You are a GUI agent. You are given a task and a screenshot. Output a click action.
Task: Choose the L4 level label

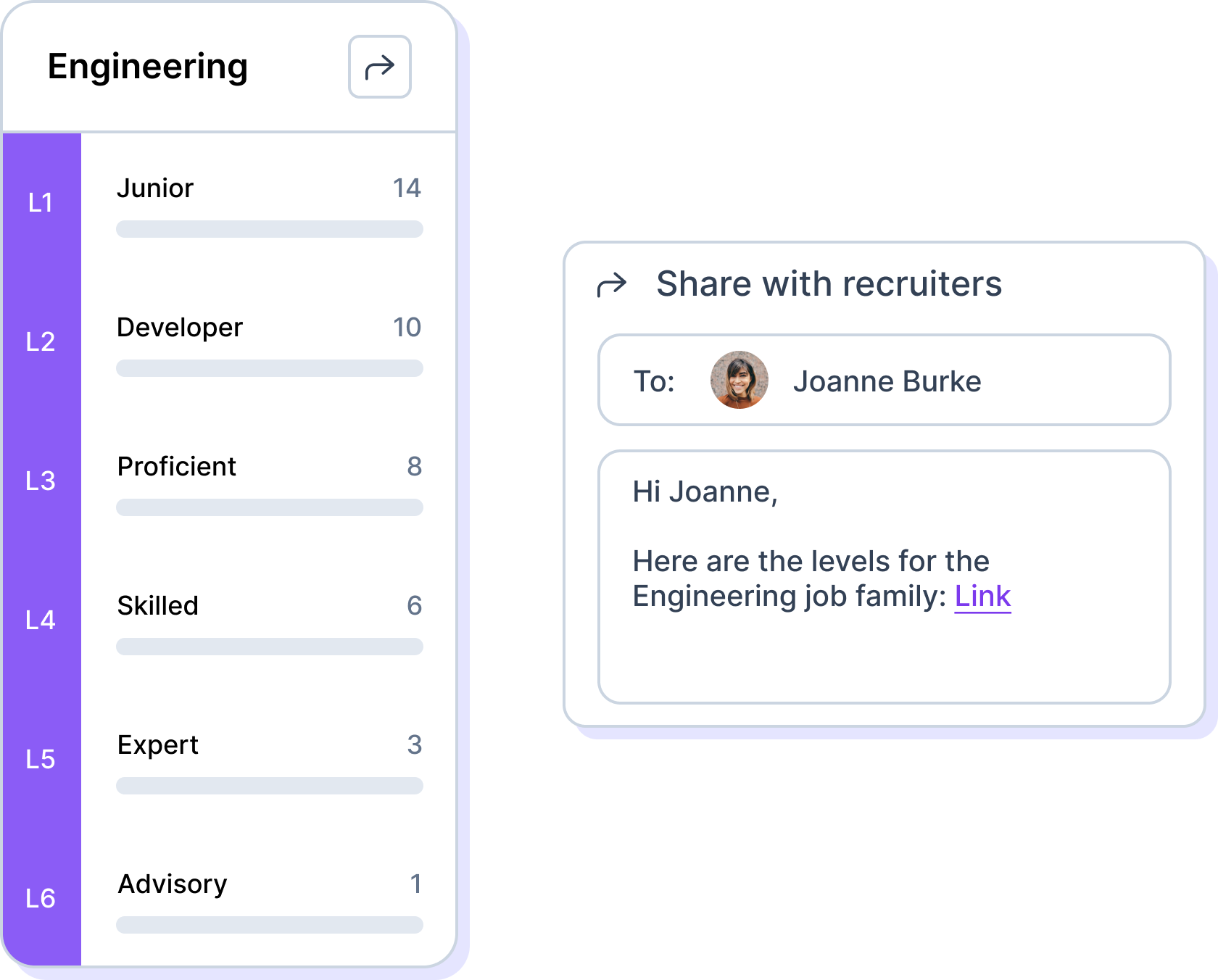[41, 620]
